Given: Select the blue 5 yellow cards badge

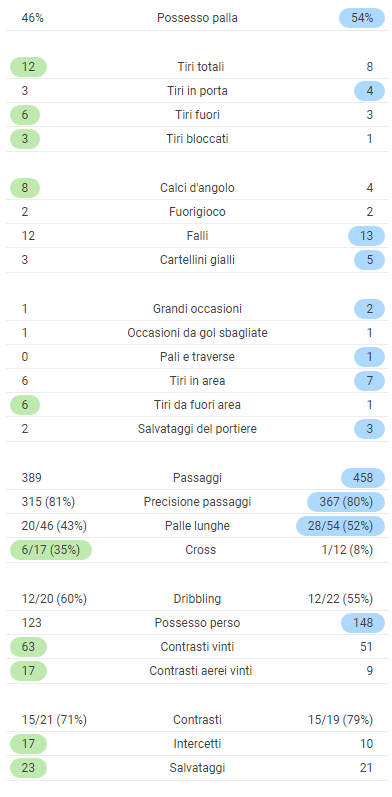Looking at the screenshot, I should click(370, 260).
